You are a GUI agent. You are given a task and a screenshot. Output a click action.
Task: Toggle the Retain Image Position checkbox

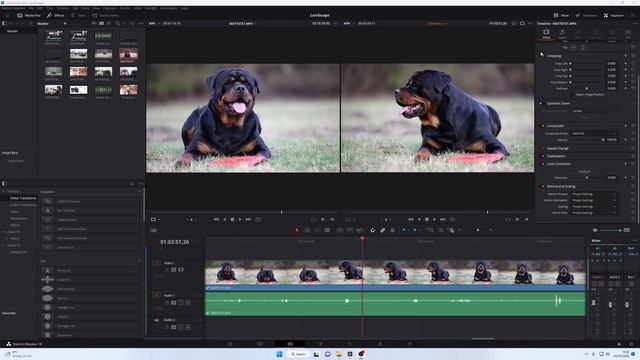[x=572, y=95]
